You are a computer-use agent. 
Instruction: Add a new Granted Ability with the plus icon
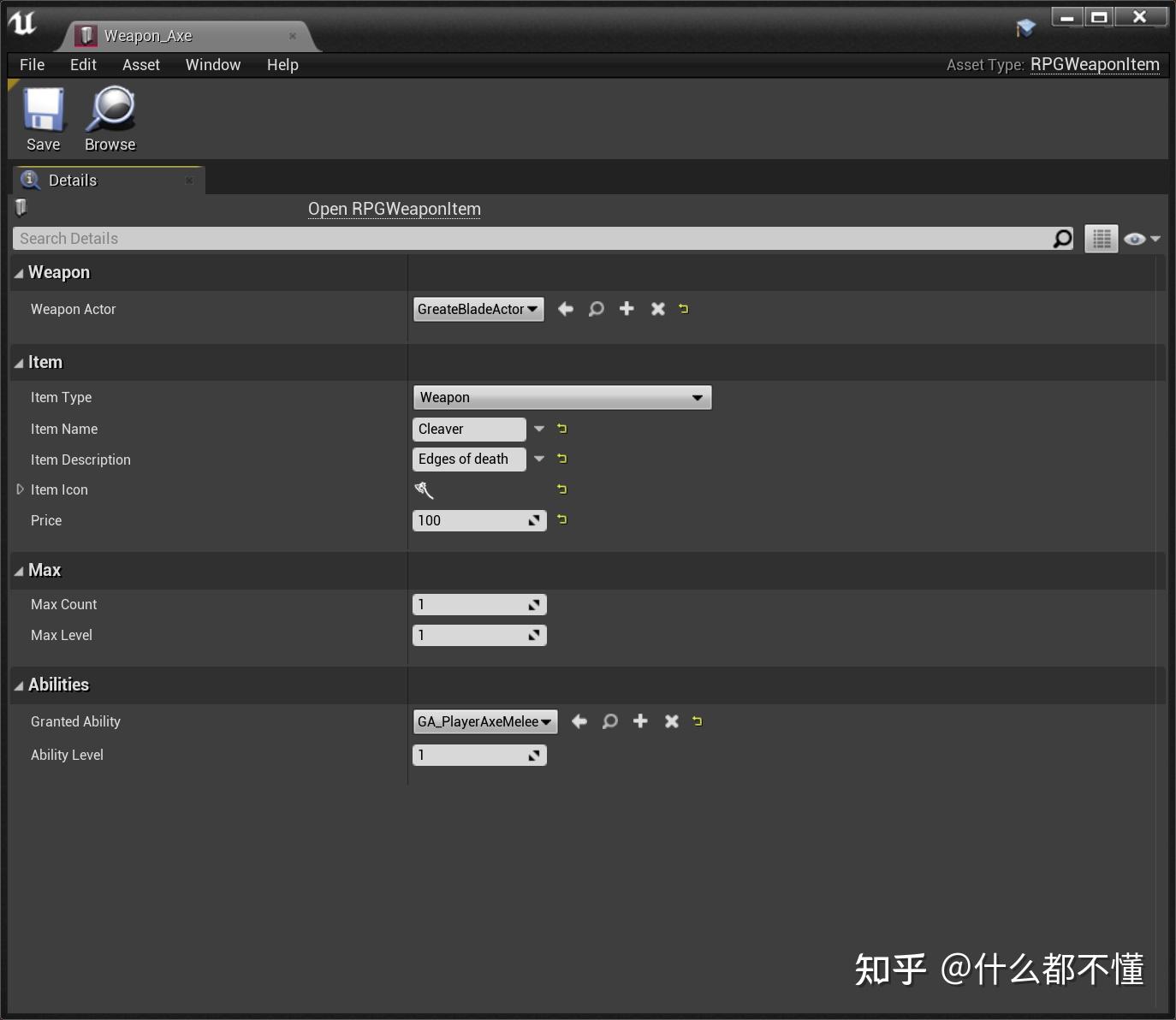[x=640, y=721]
